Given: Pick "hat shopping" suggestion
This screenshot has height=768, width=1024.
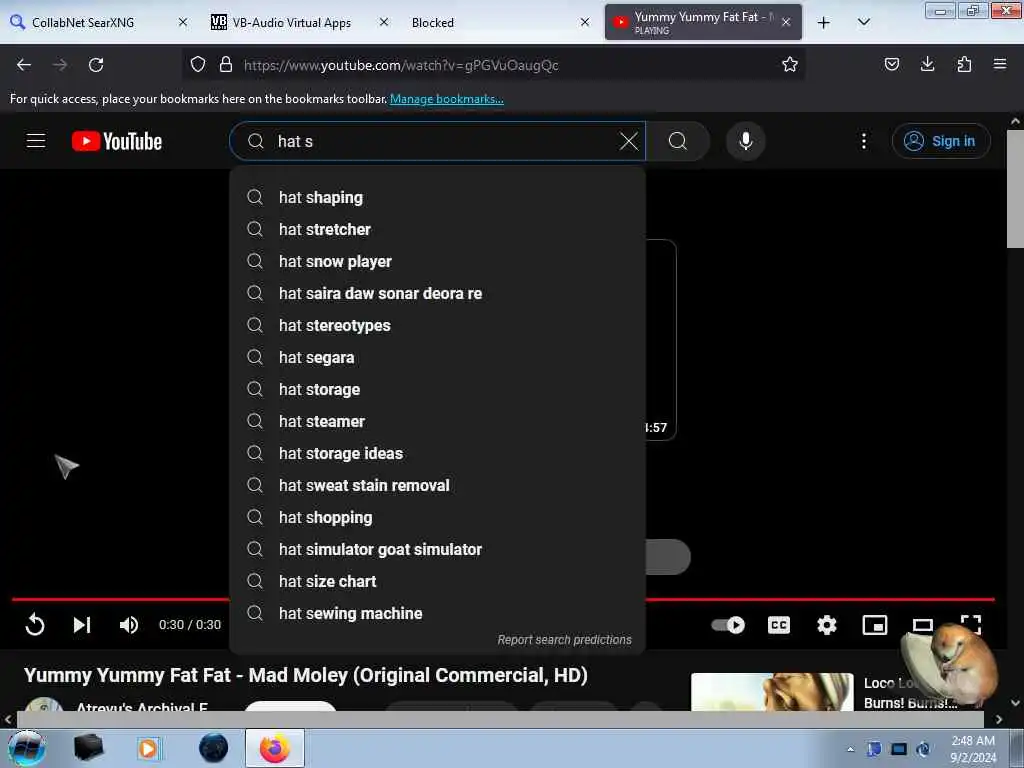Looking at the screenshot, I should (x=438, y=517).
